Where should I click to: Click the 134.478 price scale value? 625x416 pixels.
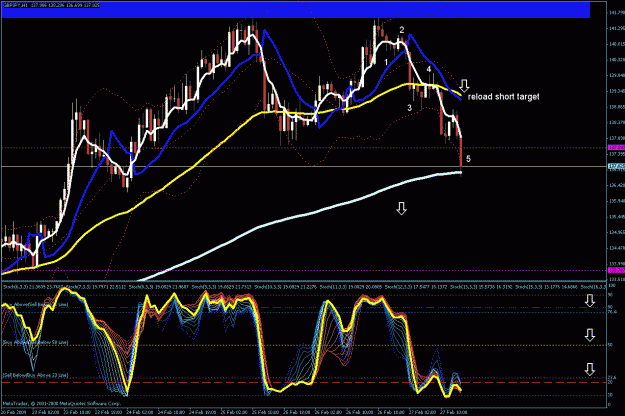click(616, 248)
